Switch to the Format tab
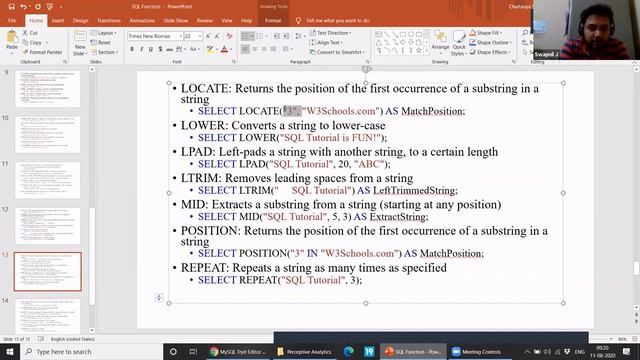 point(273,20)
